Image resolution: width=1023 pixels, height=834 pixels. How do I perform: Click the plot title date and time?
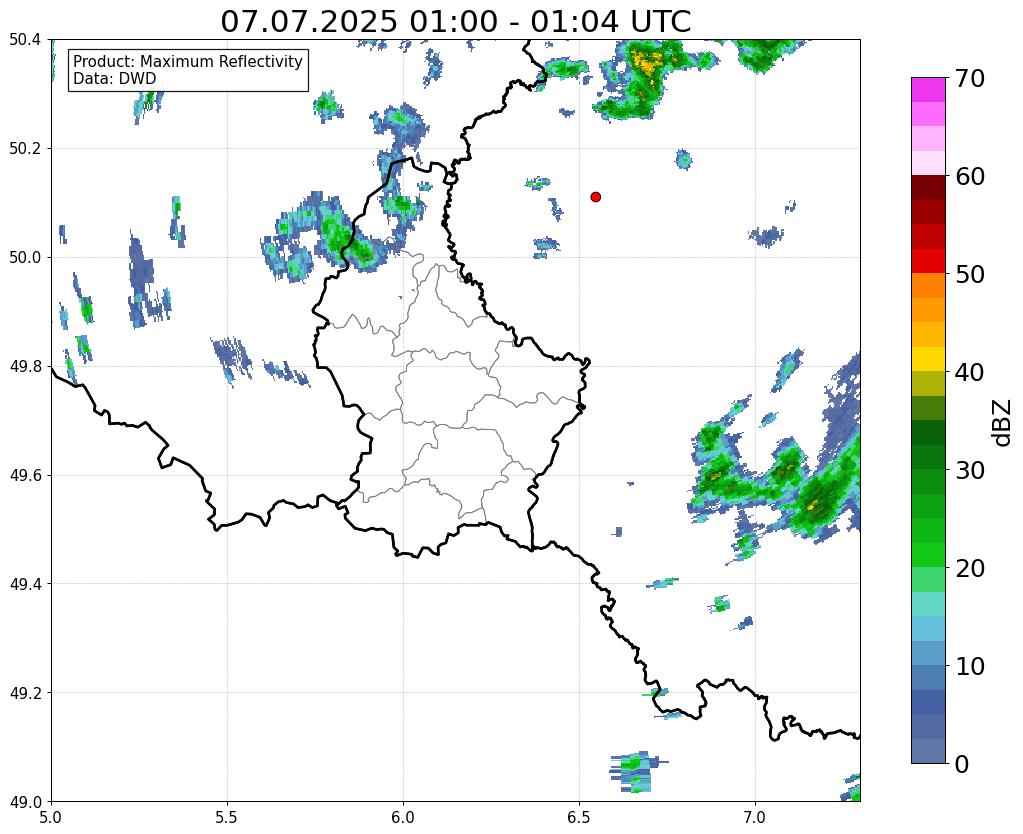(455, 22)
